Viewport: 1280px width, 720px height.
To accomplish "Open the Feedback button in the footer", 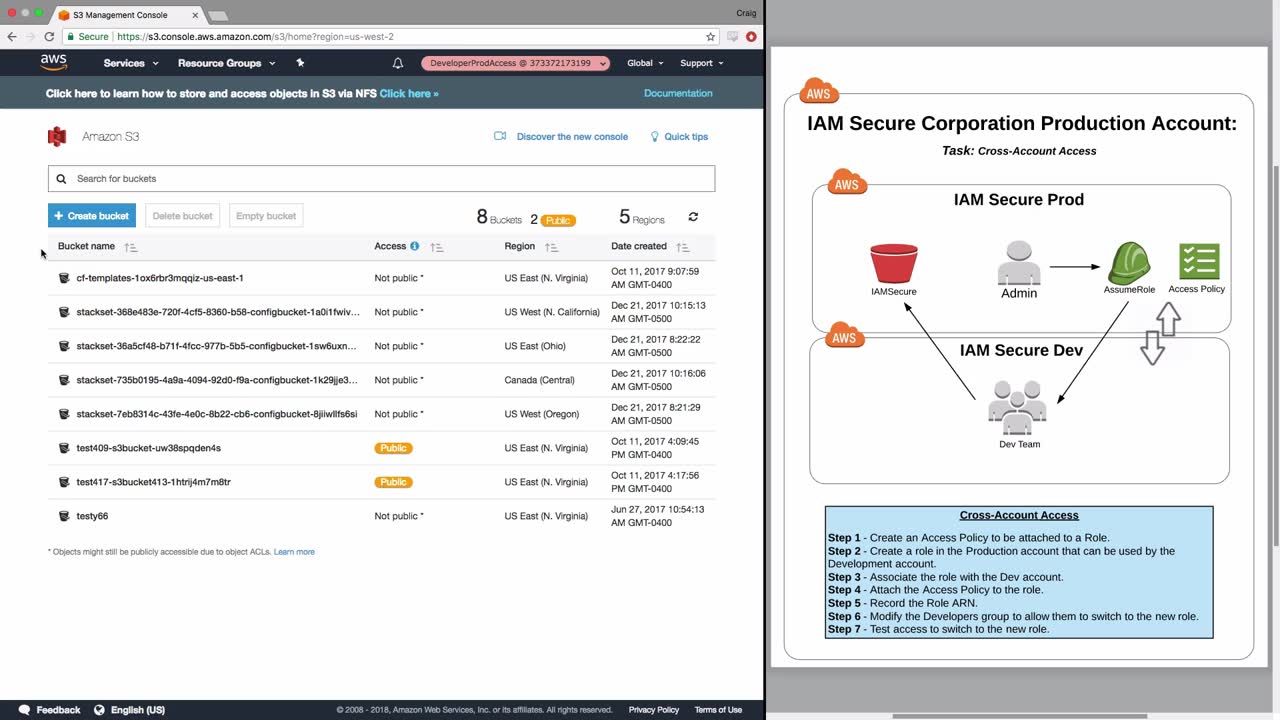I will coord(50,710).
